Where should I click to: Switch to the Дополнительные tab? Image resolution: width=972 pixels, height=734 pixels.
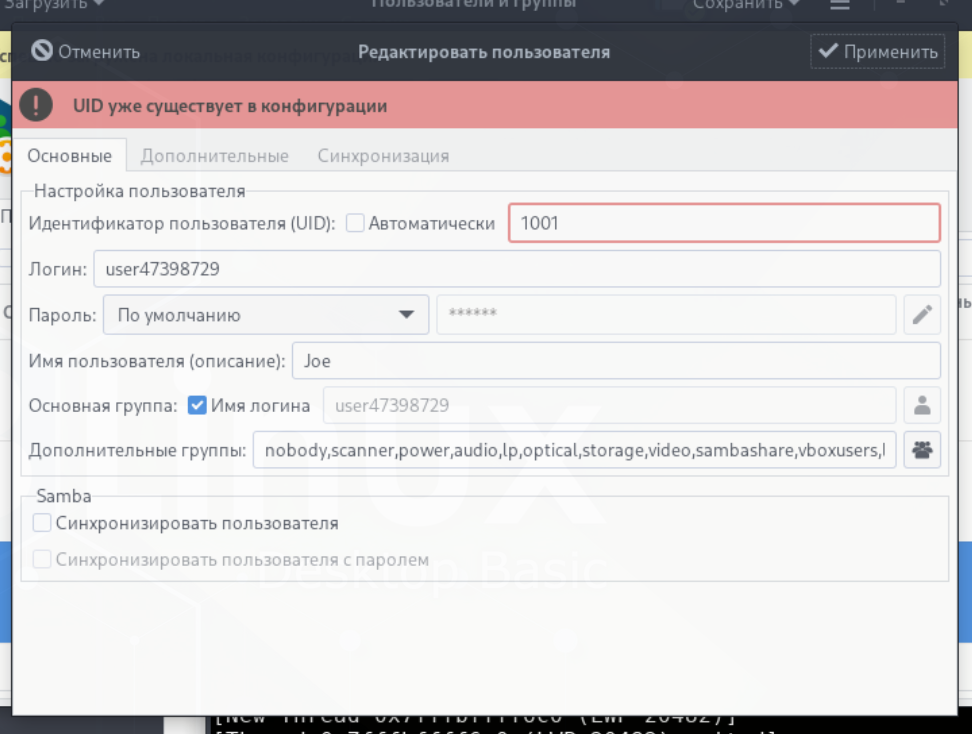point(214,156)
